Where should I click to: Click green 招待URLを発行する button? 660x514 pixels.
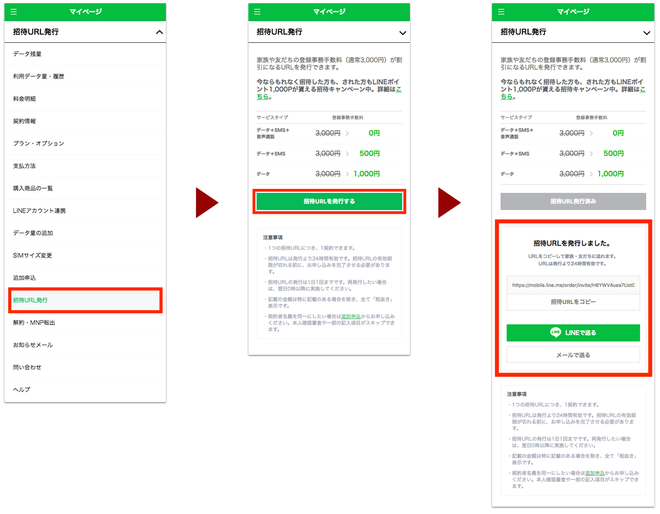tap(329, 202)
